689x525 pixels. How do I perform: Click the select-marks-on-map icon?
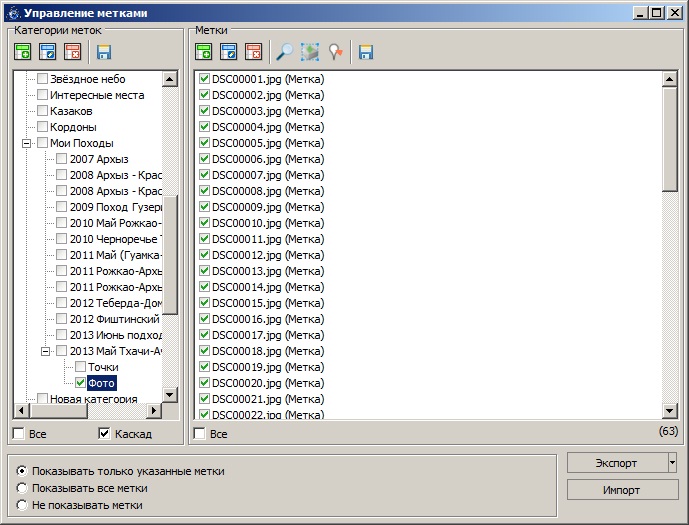click(310, 52)
